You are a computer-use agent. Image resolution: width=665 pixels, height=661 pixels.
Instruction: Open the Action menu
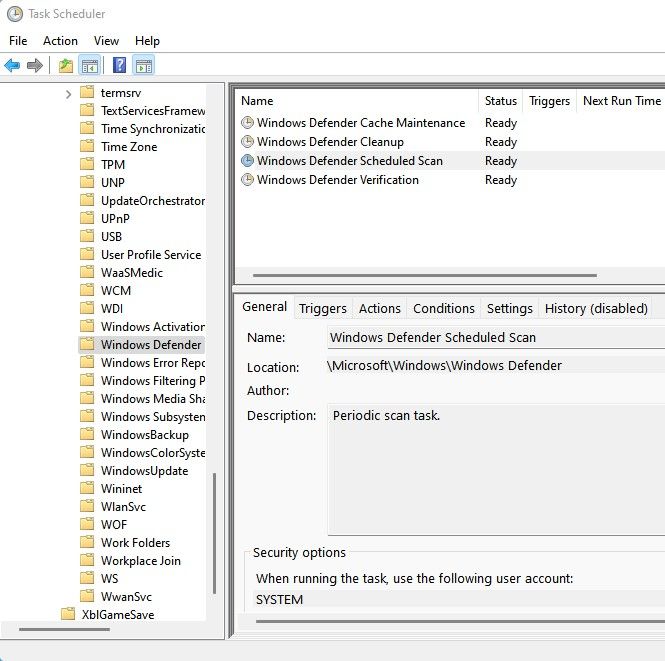(60, 41)
